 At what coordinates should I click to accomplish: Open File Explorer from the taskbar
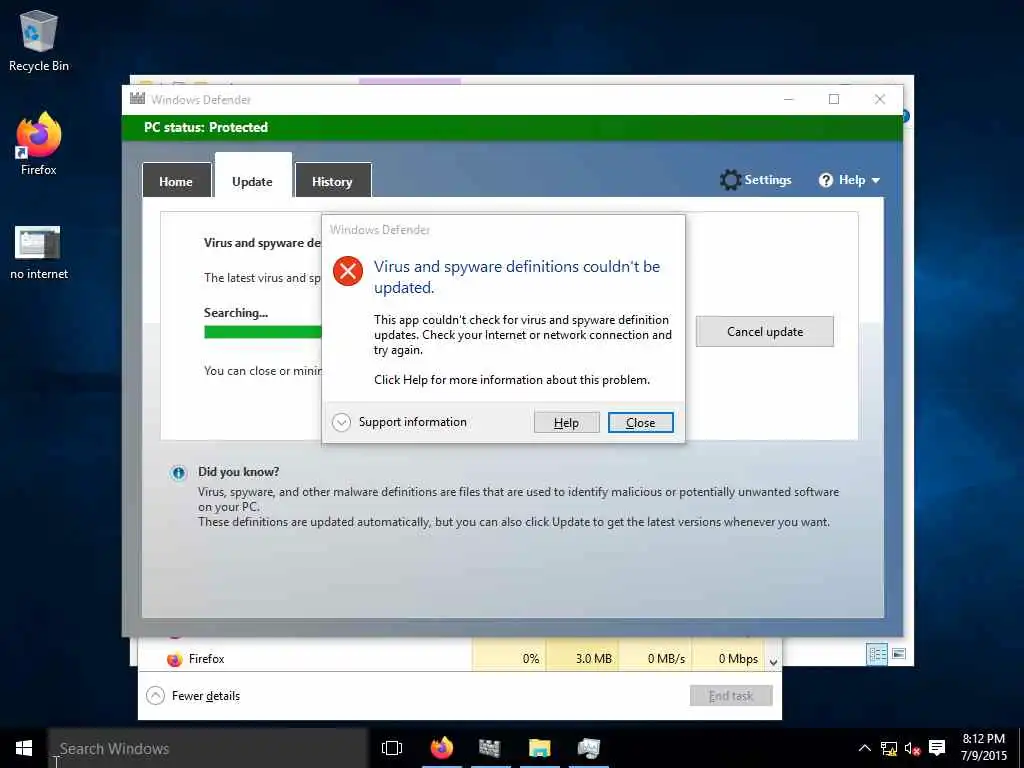tap(539, 748)
